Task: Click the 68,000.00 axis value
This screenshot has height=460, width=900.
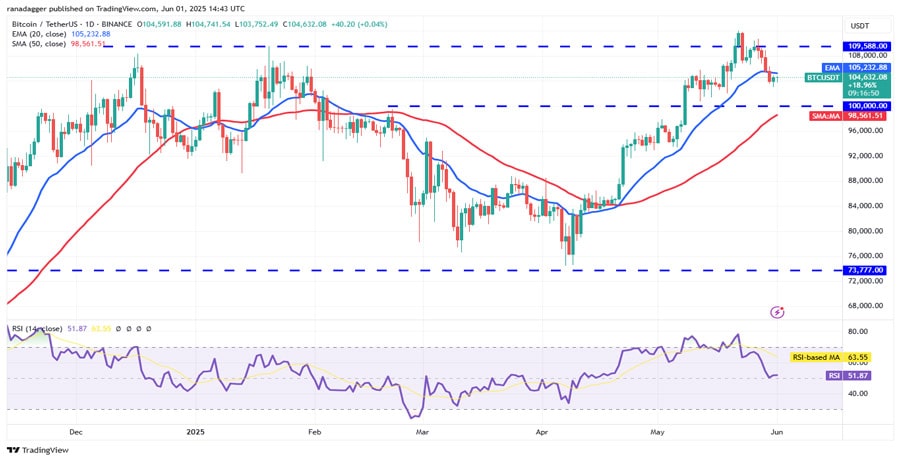Action: tap(866, 306)
